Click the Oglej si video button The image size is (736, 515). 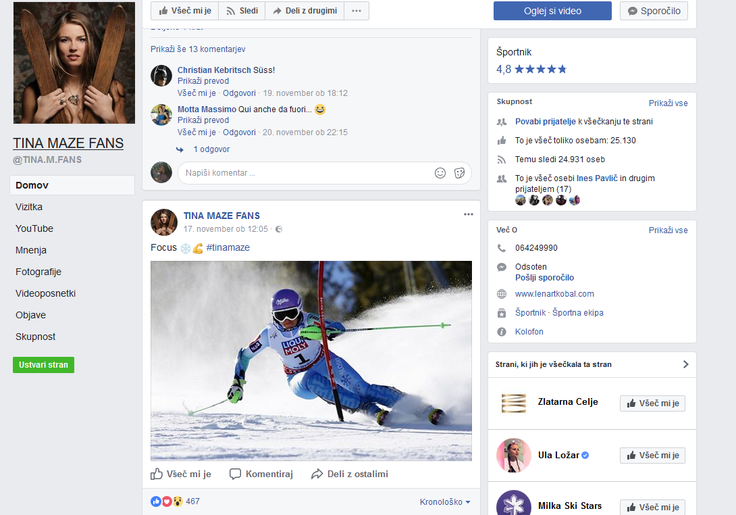point(552,11)
